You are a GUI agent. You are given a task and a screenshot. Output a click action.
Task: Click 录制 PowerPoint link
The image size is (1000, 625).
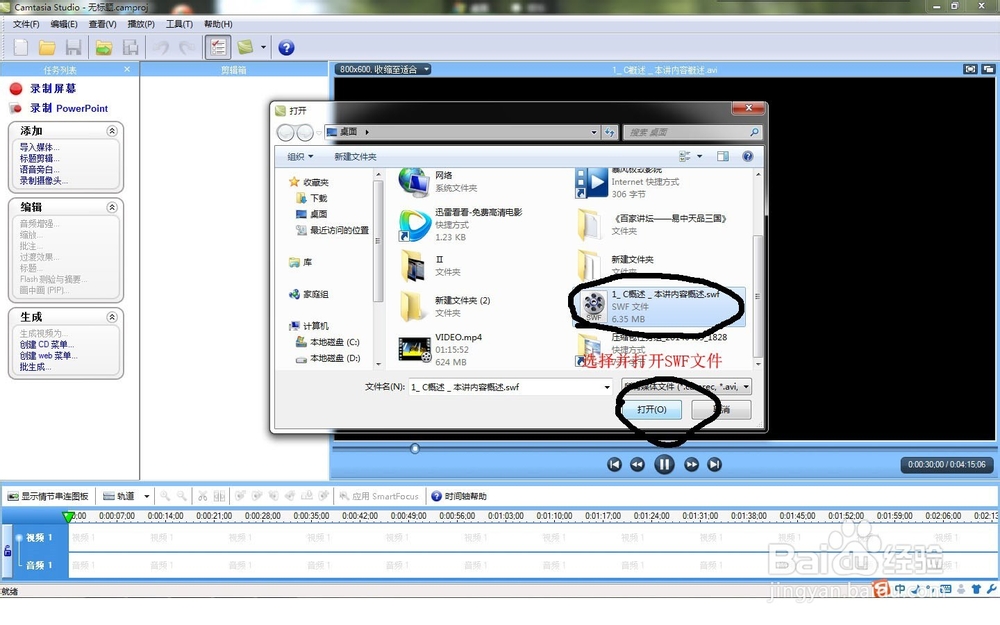(69, 108)
